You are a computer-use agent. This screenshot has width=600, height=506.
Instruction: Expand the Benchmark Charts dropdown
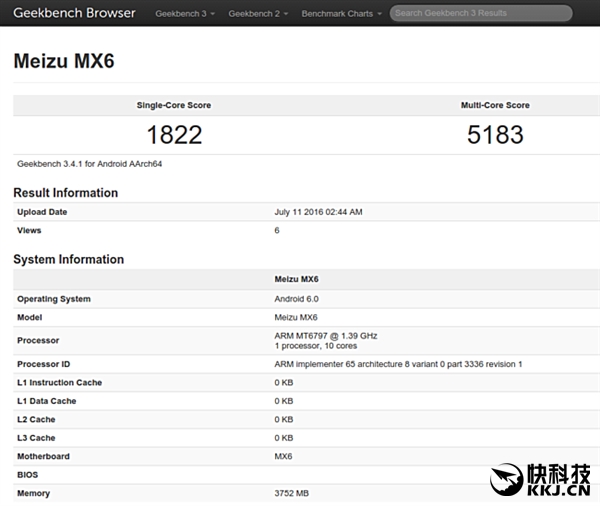click(341, 14)
